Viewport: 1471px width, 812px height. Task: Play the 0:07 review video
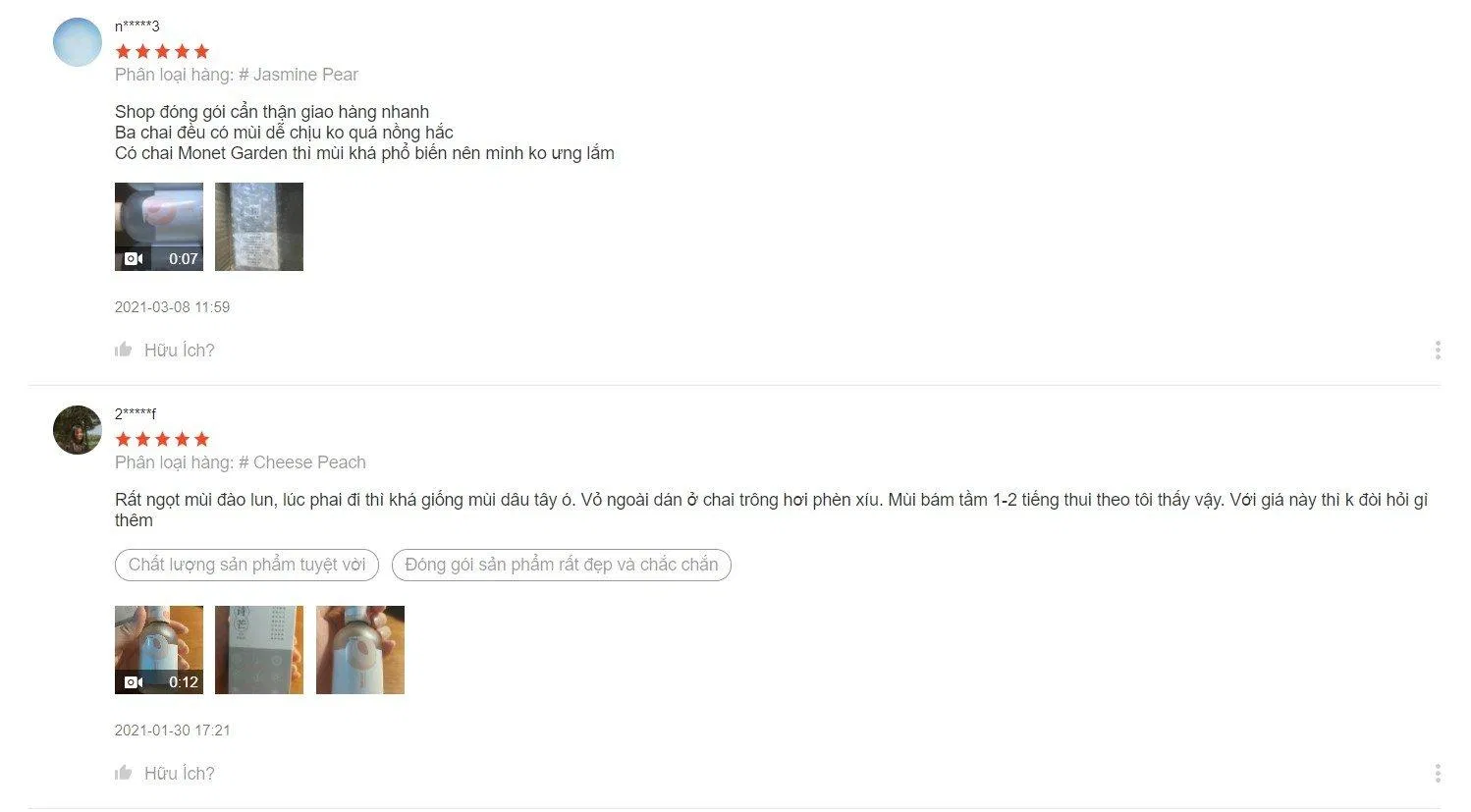159,227
